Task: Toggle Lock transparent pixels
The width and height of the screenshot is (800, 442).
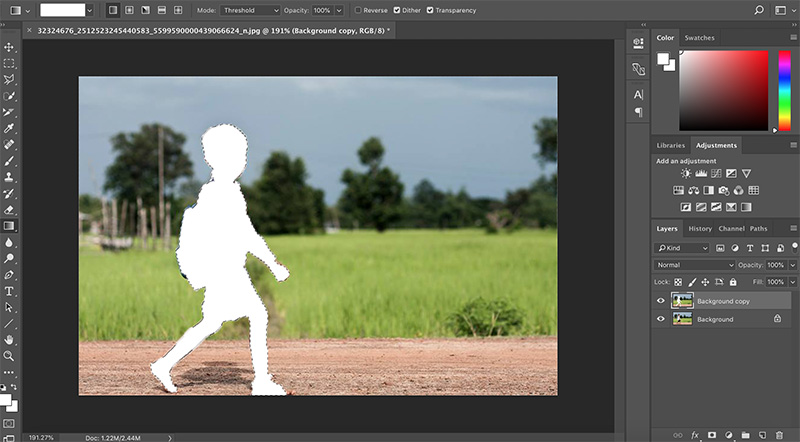Action: pyautogui.click(x=678, y=282)
